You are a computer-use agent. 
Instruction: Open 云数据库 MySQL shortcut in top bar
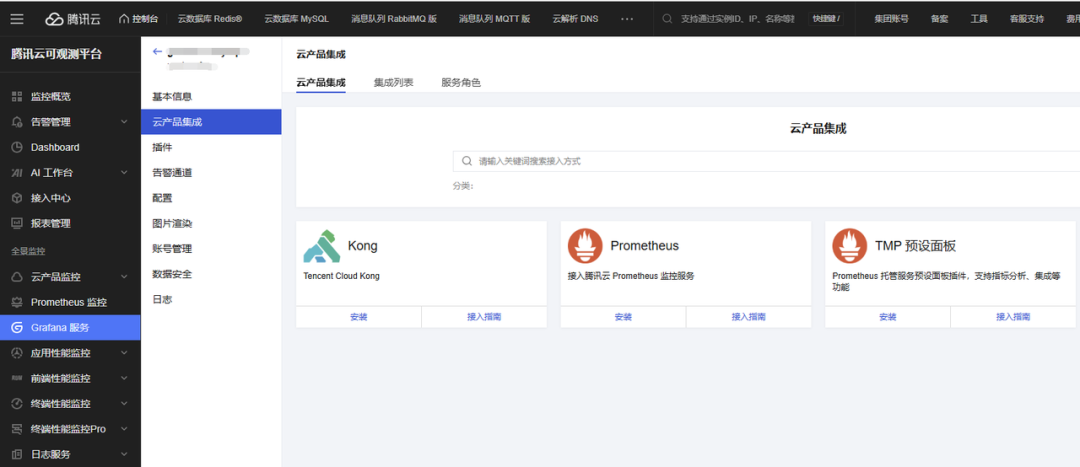(x=296, y=19)
